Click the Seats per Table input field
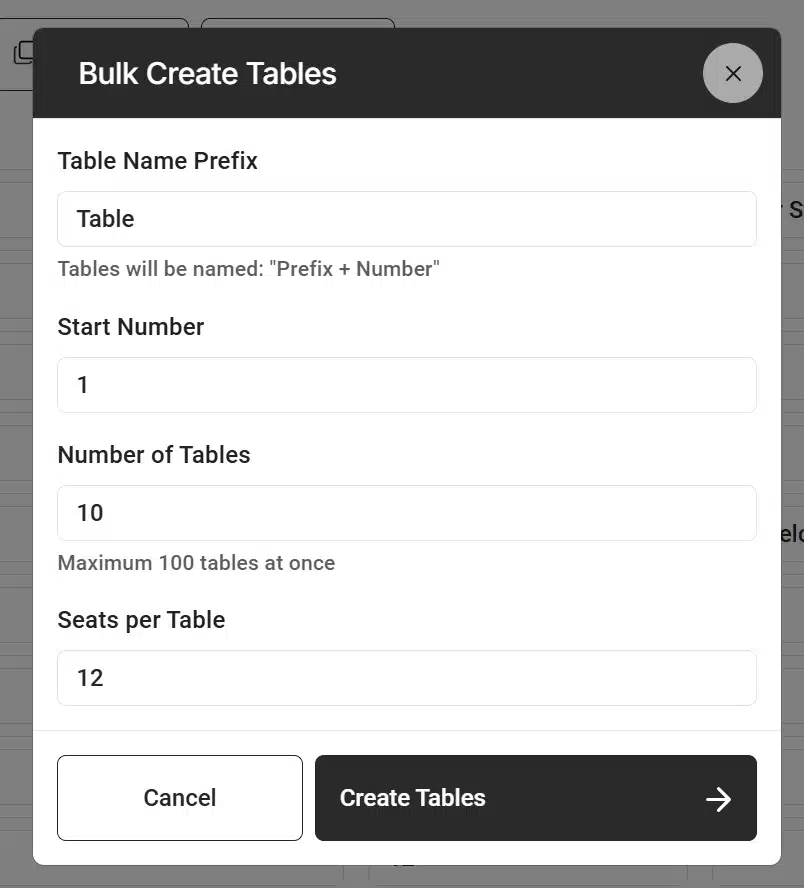The height and width of the screenshot is (888, 804). (406, 677)
